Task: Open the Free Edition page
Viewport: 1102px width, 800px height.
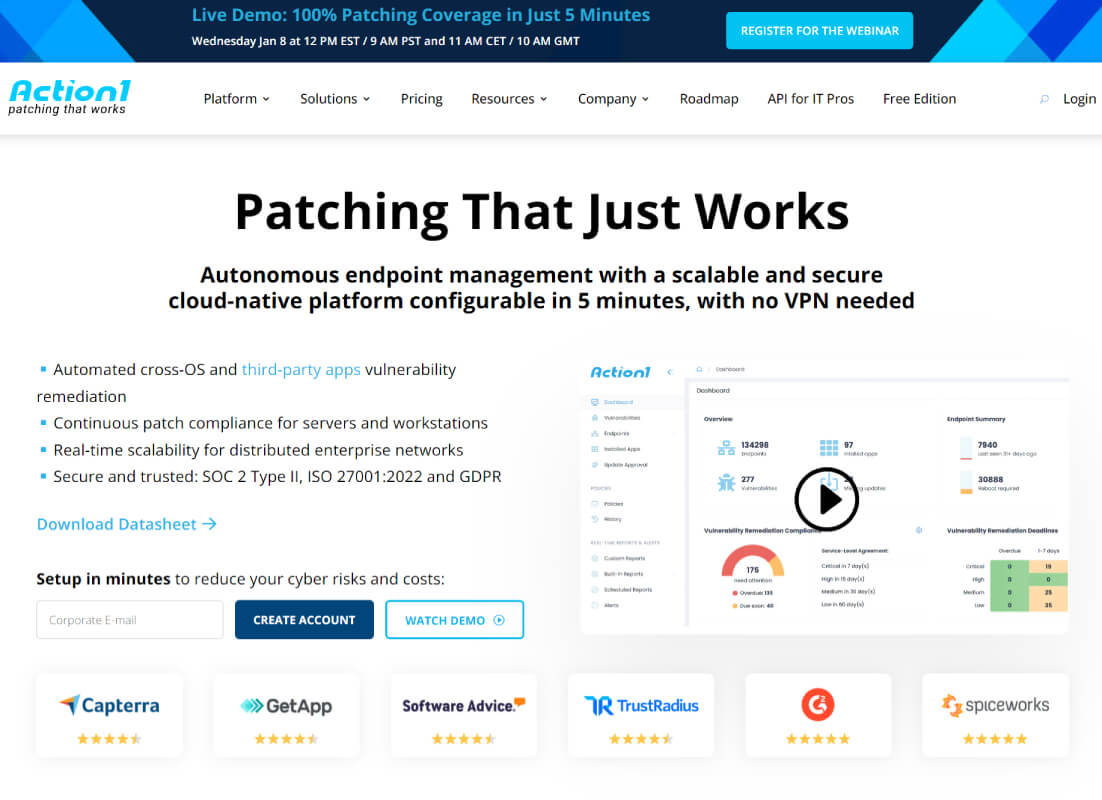Action: tap(919, 99)
